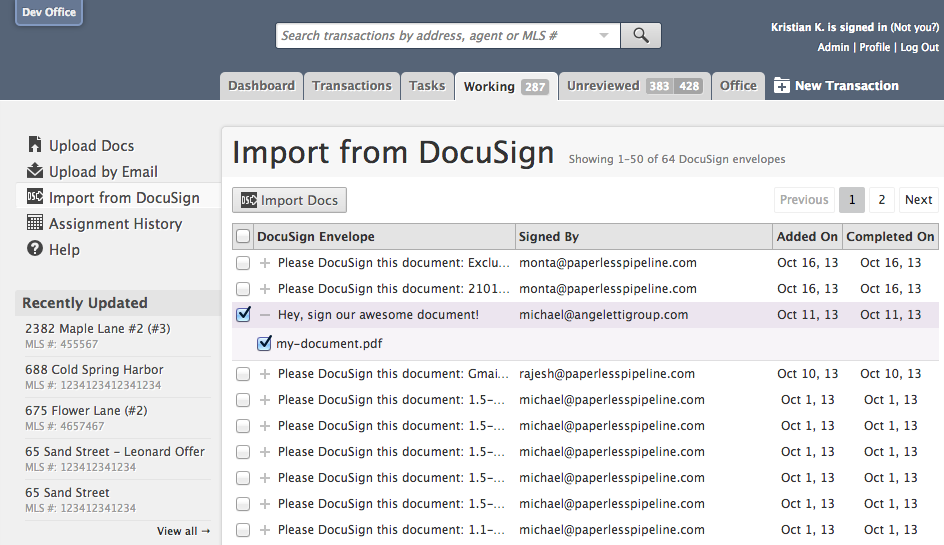
Task: Select the Working tab
Action: 506,86
